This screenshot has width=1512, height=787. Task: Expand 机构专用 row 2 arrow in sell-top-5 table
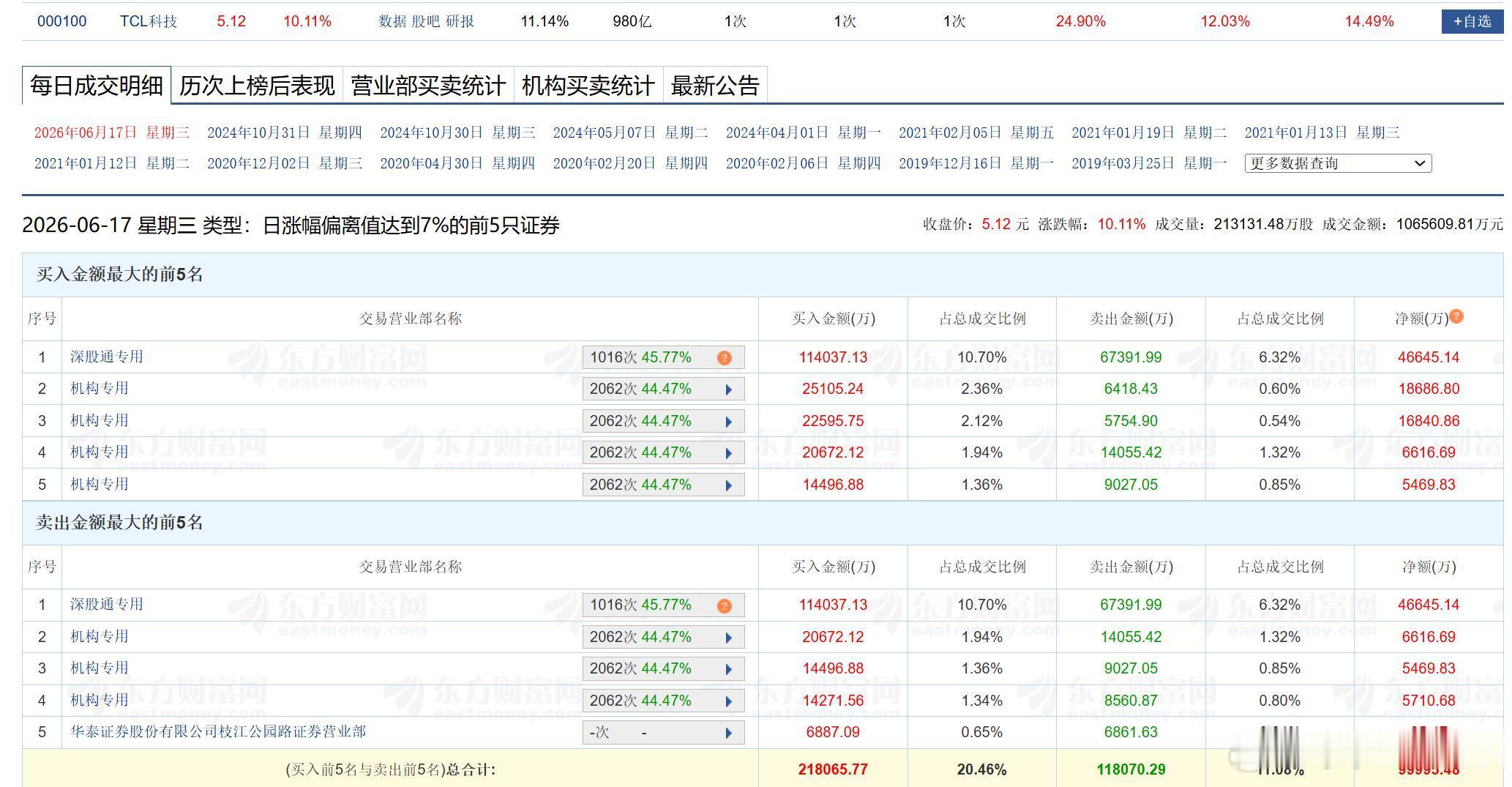(x=729, y=638)
